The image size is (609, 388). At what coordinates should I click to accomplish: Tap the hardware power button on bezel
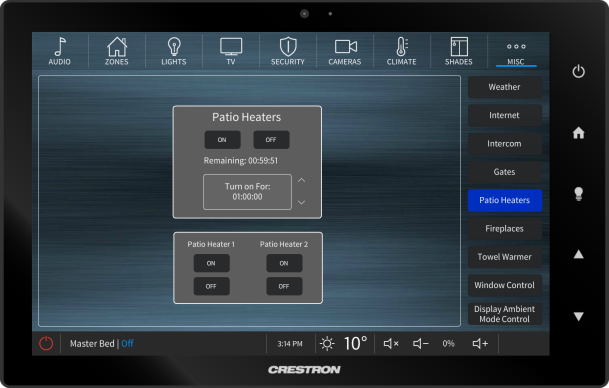[578, 71]
